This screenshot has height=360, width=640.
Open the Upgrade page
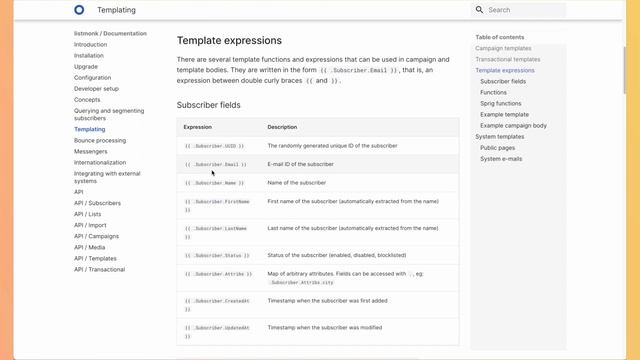click(86, 67)
